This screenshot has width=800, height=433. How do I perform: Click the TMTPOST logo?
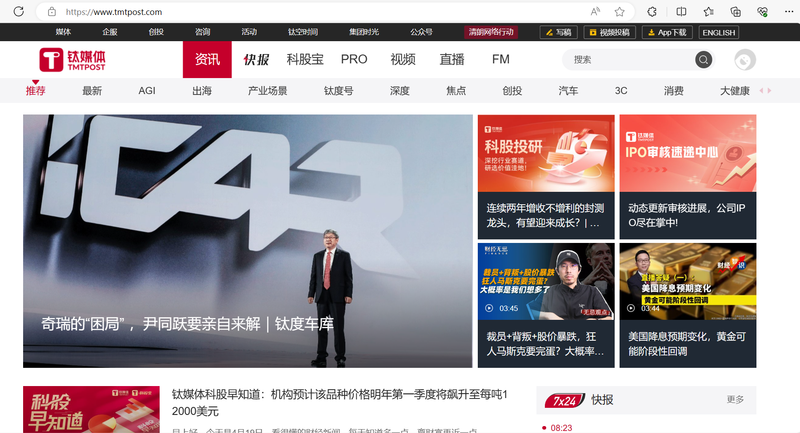click(x=72, y=60)
